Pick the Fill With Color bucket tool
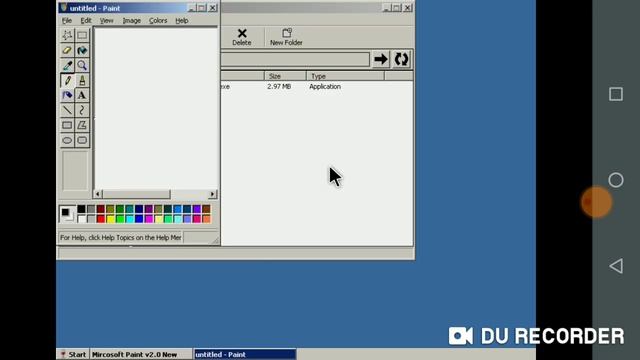The width and height of the screenshot is (640, 360). 82,50
